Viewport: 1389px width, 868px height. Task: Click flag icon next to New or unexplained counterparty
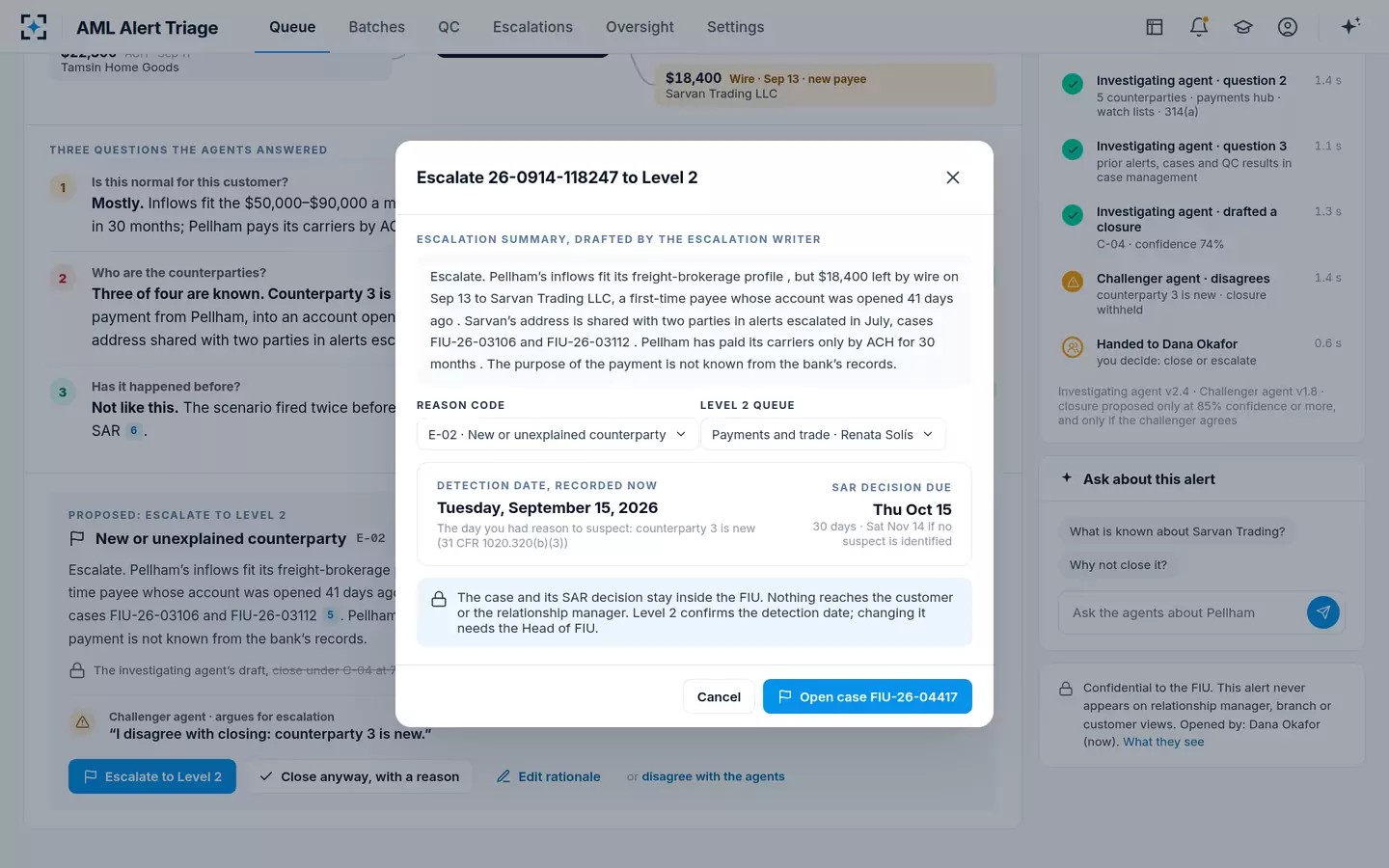77,539
